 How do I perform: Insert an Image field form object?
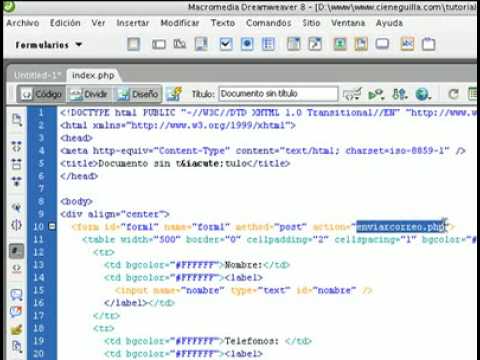(340, 44)
